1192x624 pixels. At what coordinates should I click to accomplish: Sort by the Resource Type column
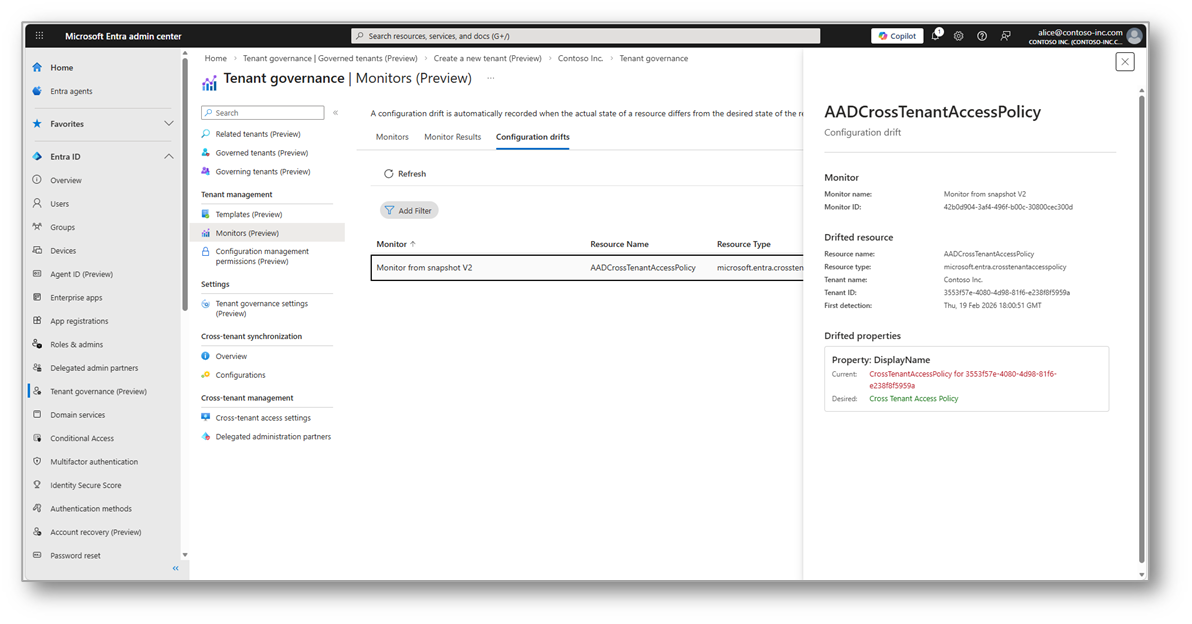click(743, 244)
